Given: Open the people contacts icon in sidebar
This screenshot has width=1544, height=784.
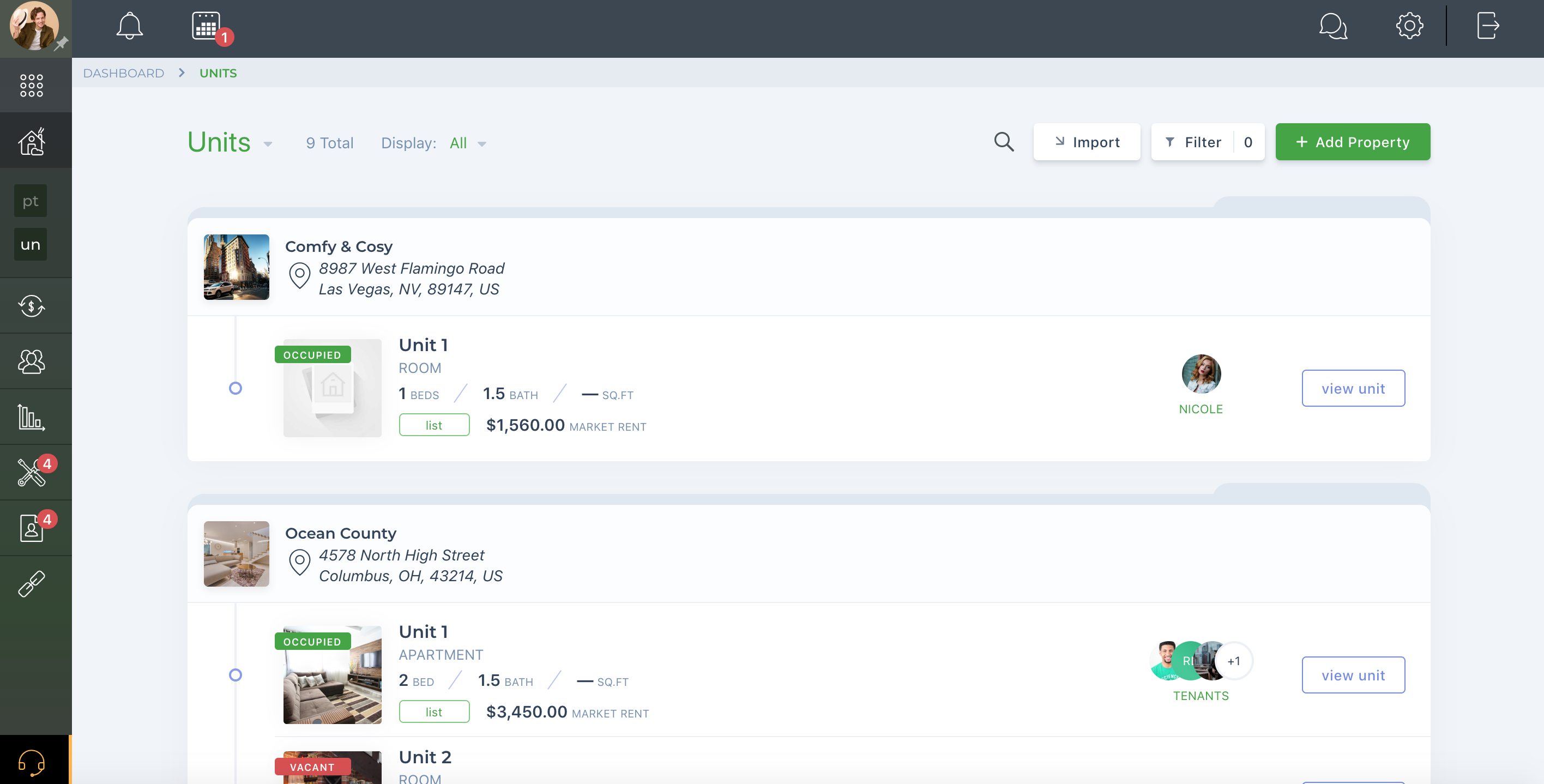Looking at the screenshot, I should [31, 361].
